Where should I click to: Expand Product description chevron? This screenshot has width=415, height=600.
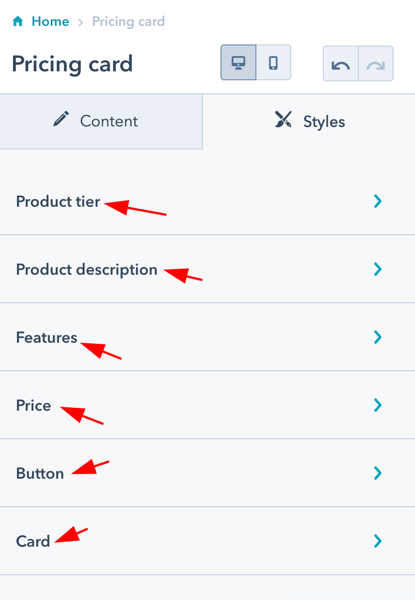pos(378,269)
